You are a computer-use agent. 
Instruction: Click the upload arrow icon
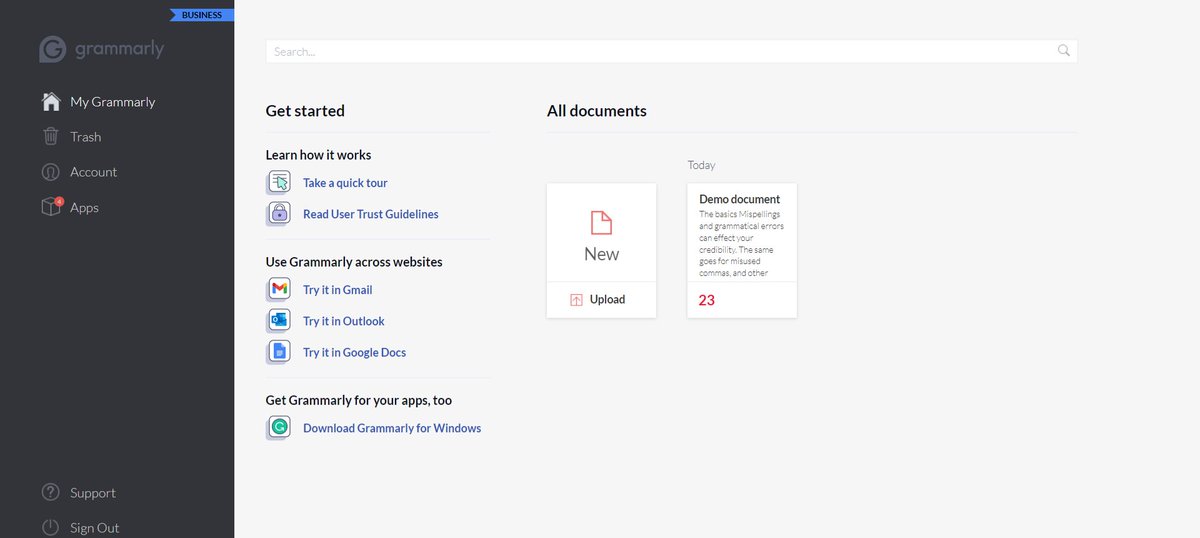point(576,300)
